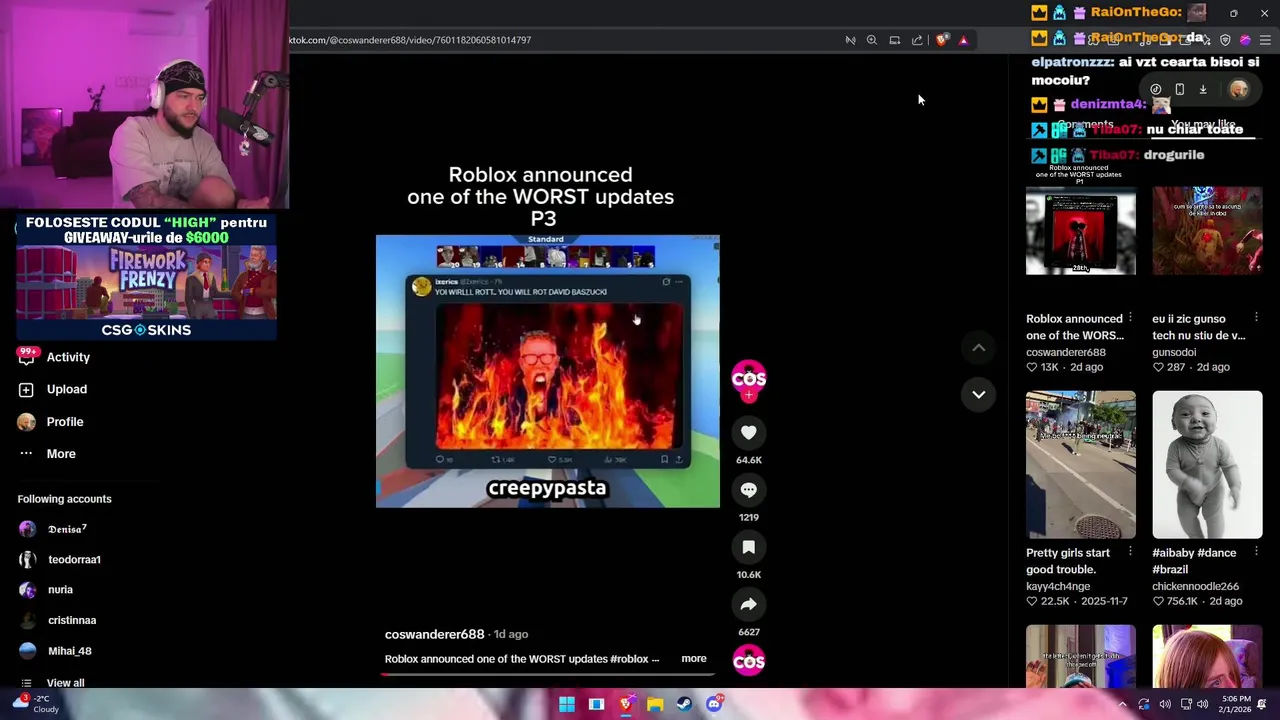Click the share-page icon in the address bar
Screen dimensions: 1280x720
917,40
